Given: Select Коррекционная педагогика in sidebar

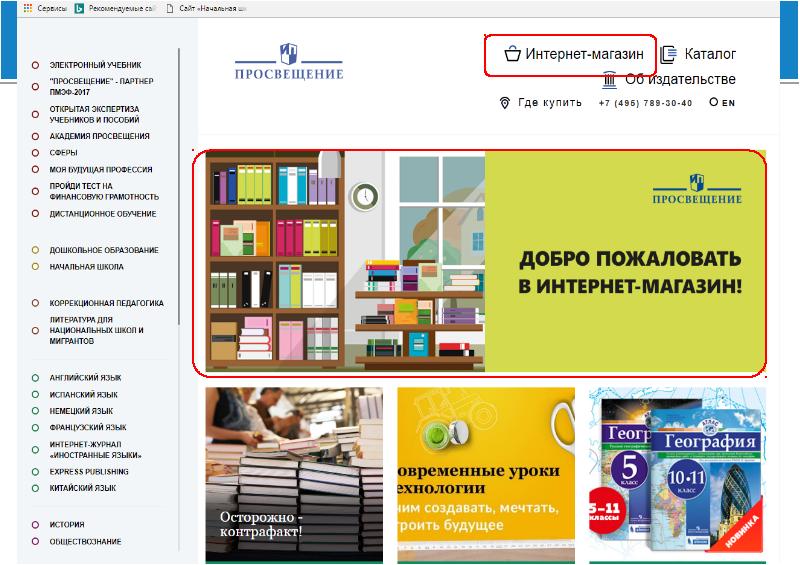Looking at the screenshot, I should 107,303.
